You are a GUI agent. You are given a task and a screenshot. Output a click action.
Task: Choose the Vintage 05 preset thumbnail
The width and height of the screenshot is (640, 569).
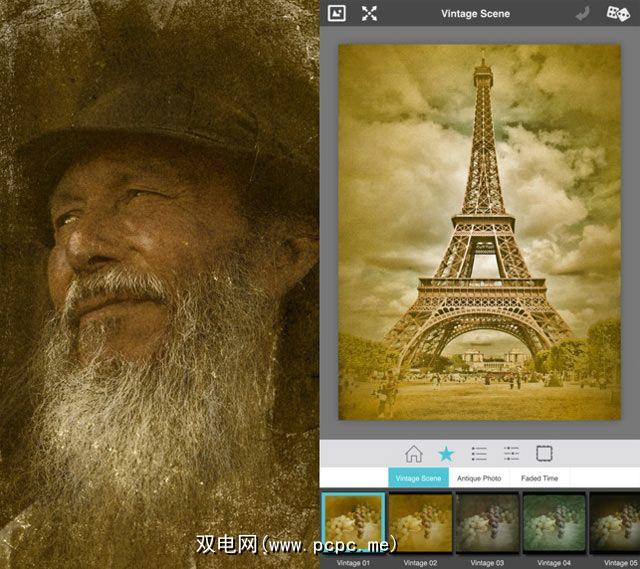click(615, 523)
